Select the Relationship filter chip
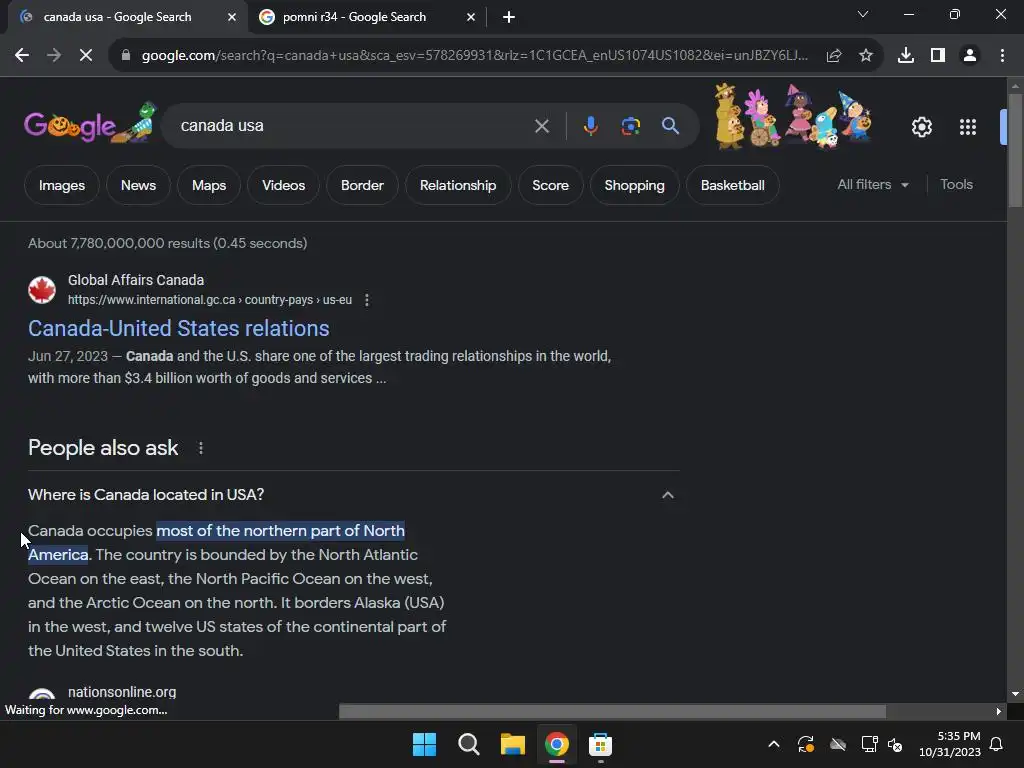Viewport: 1024px width, 768px height. point(458,185)
